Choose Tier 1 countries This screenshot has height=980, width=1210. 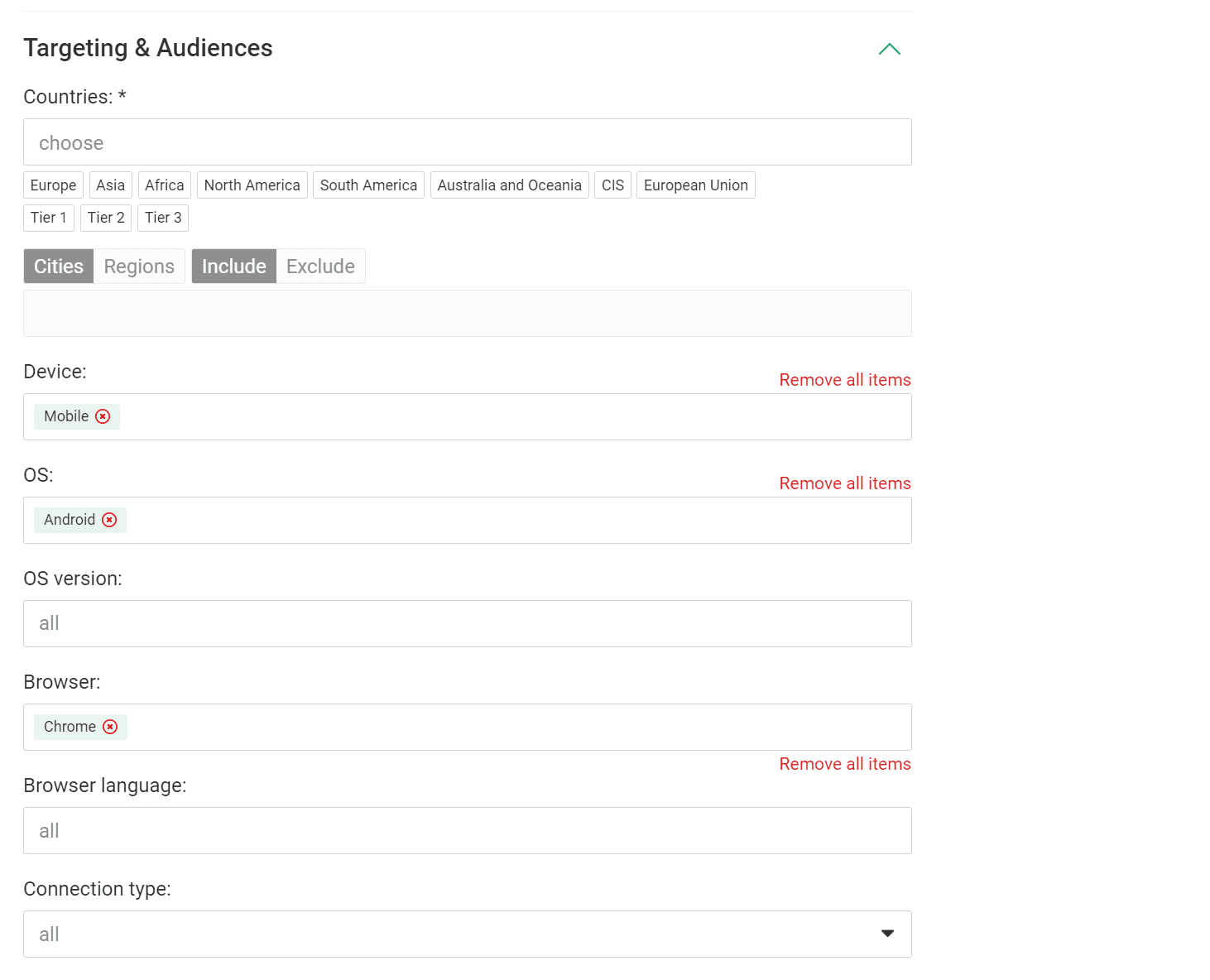click(x=49, y=218)
